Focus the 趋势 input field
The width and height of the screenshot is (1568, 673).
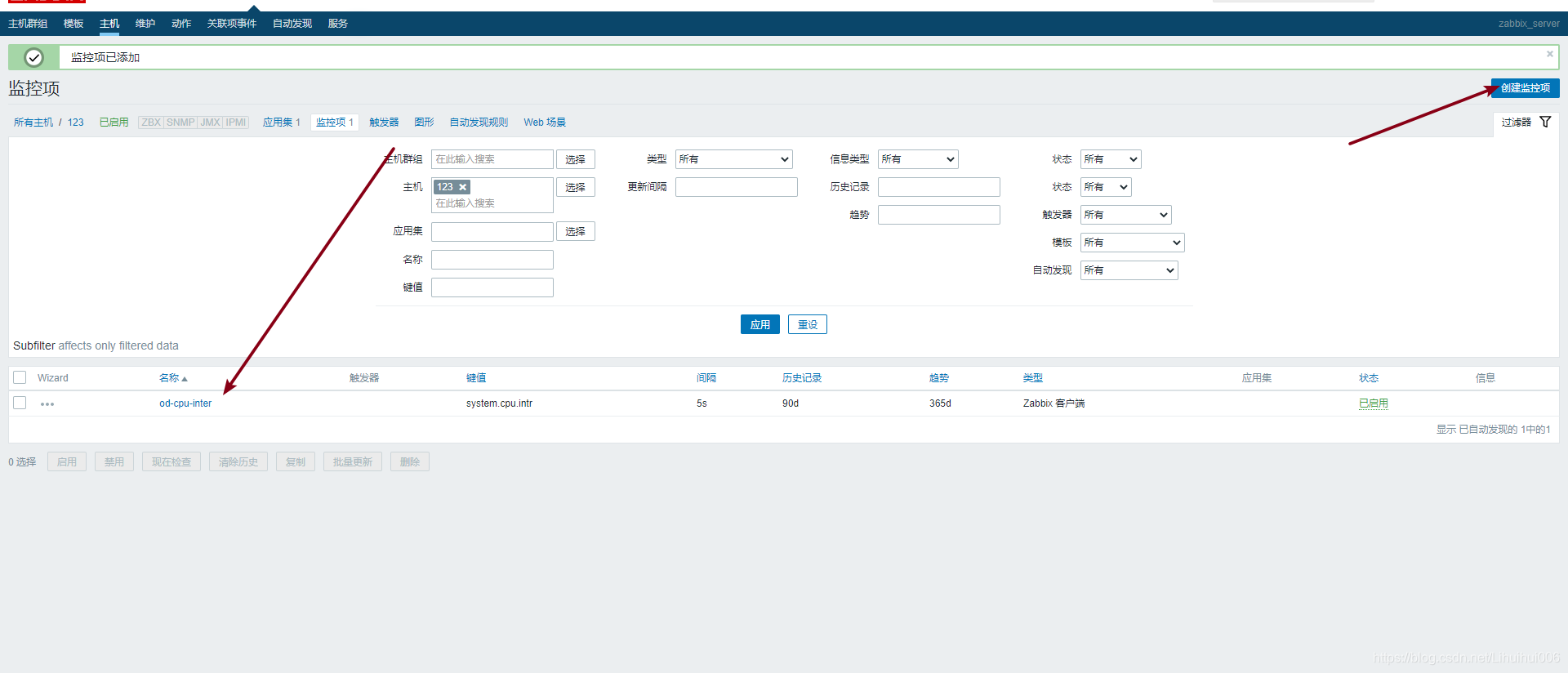click(x=939, y=215)
